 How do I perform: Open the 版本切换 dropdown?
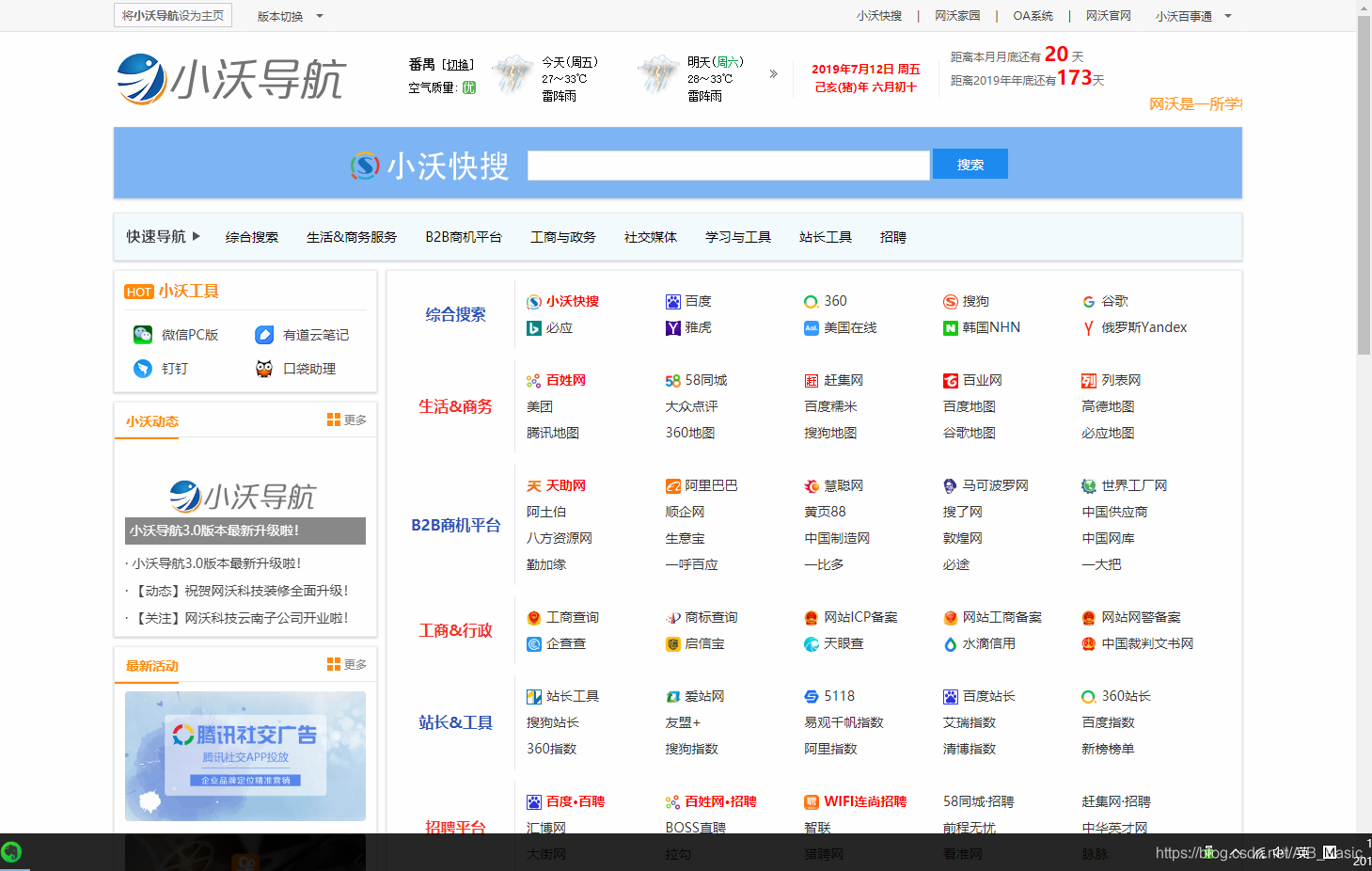coord(291,16)
